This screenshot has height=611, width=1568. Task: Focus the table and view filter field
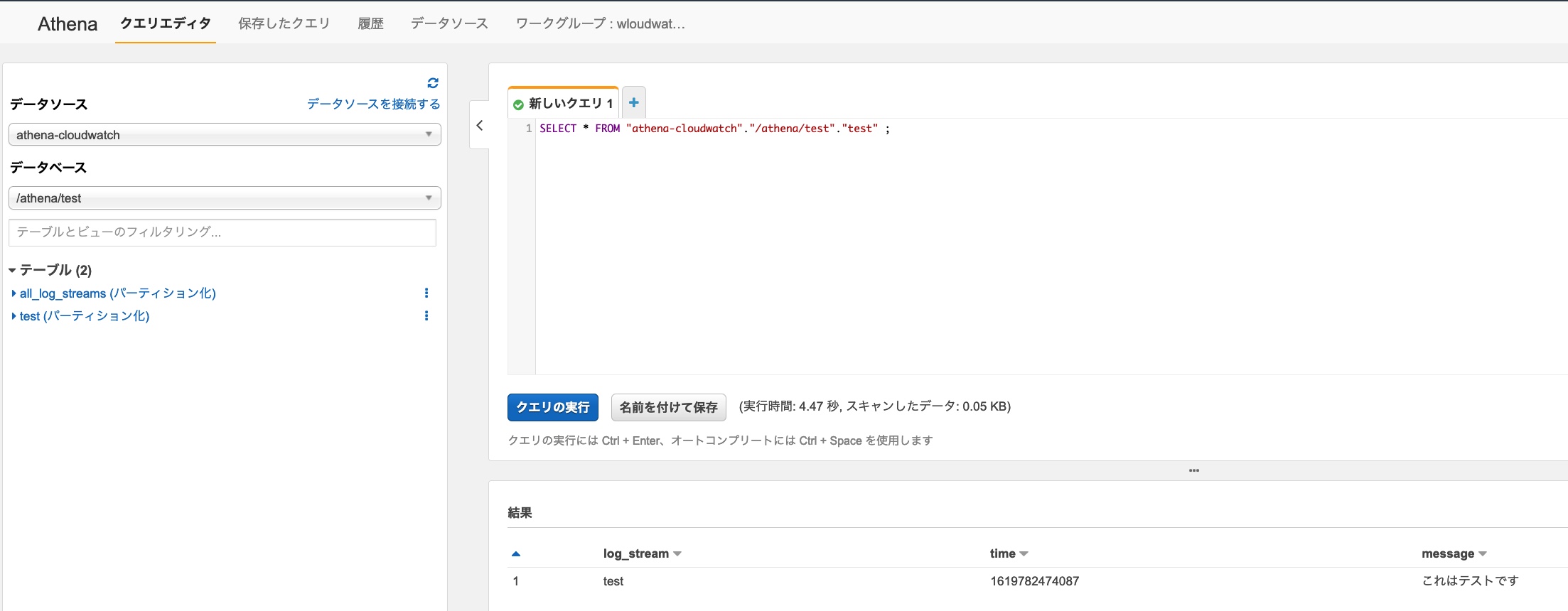pos(222,232)
